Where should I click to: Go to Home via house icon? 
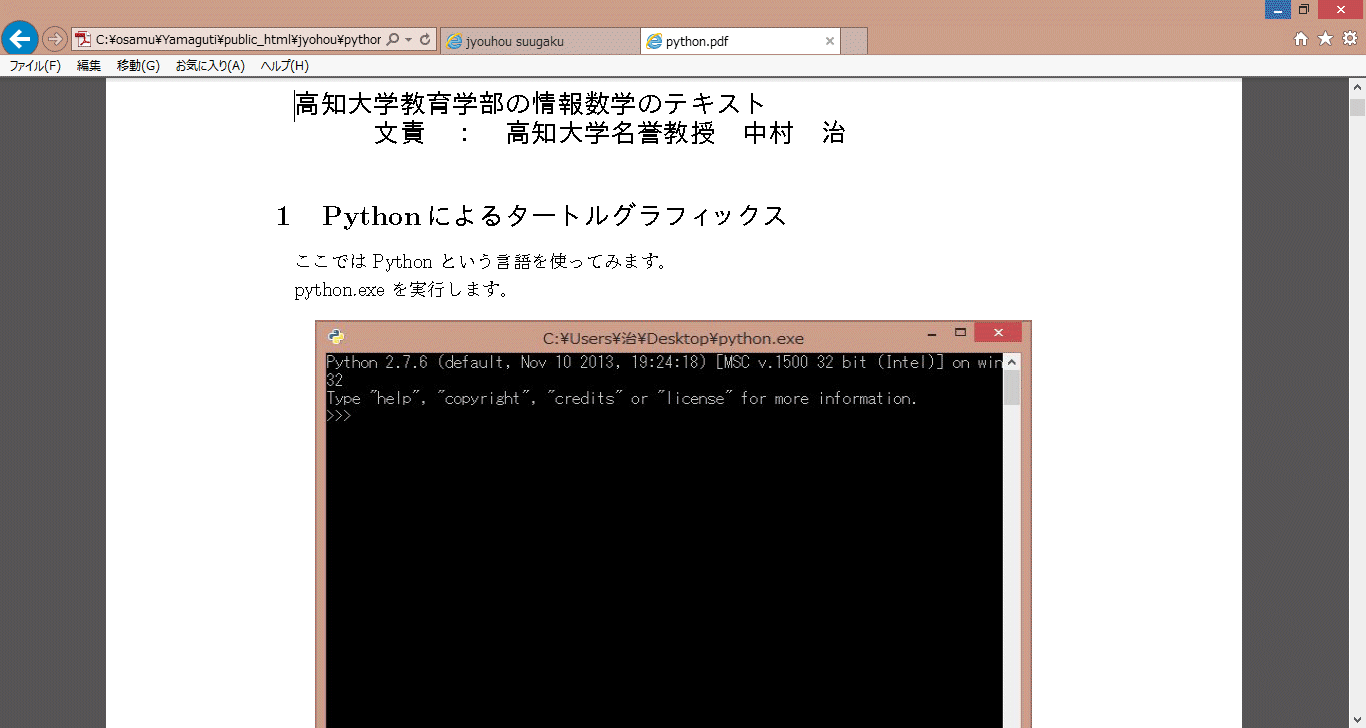(x=1301, y=39)
